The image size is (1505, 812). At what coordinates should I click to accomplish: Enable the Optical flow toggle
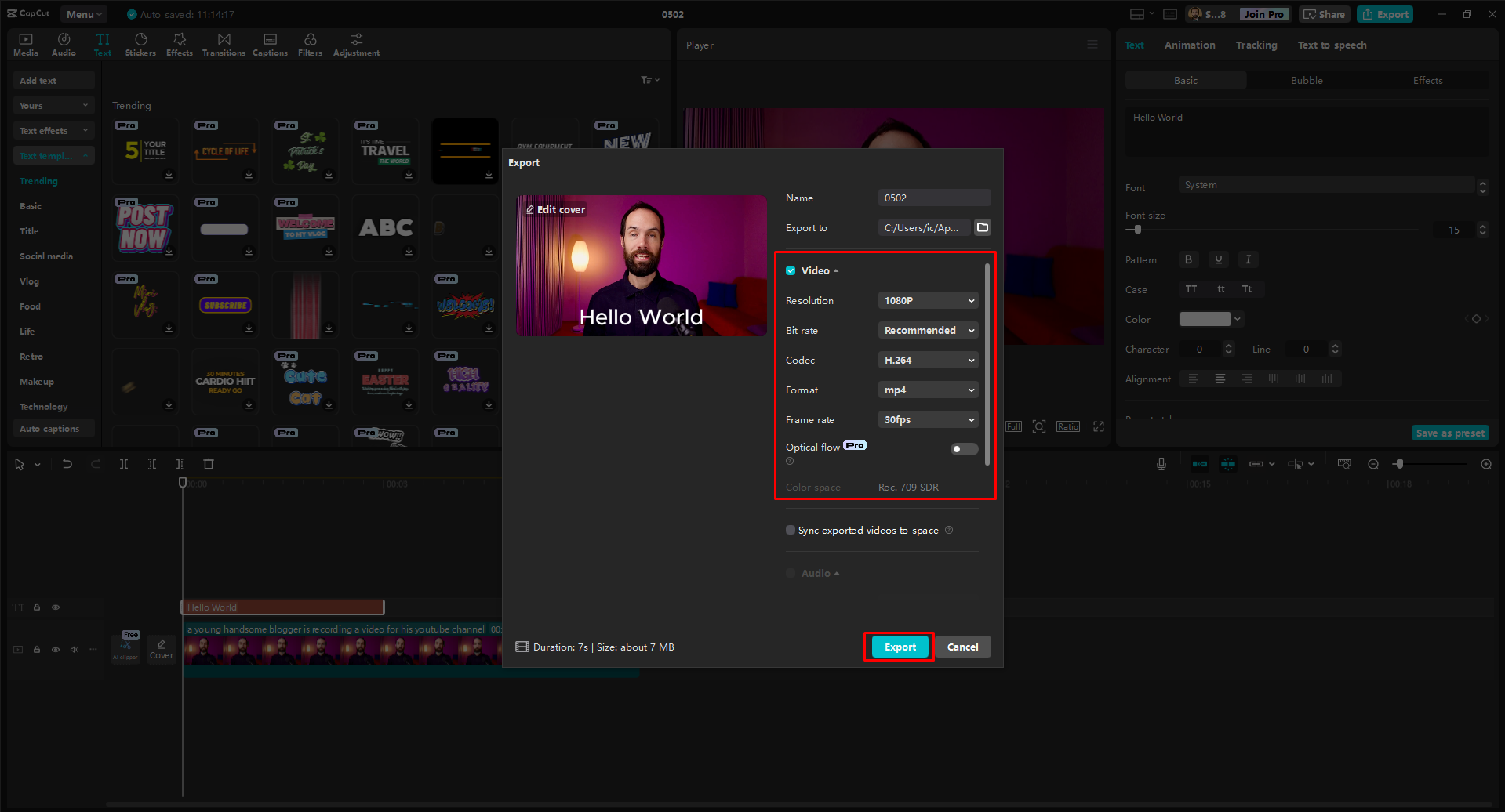click(x=964, y=448)
